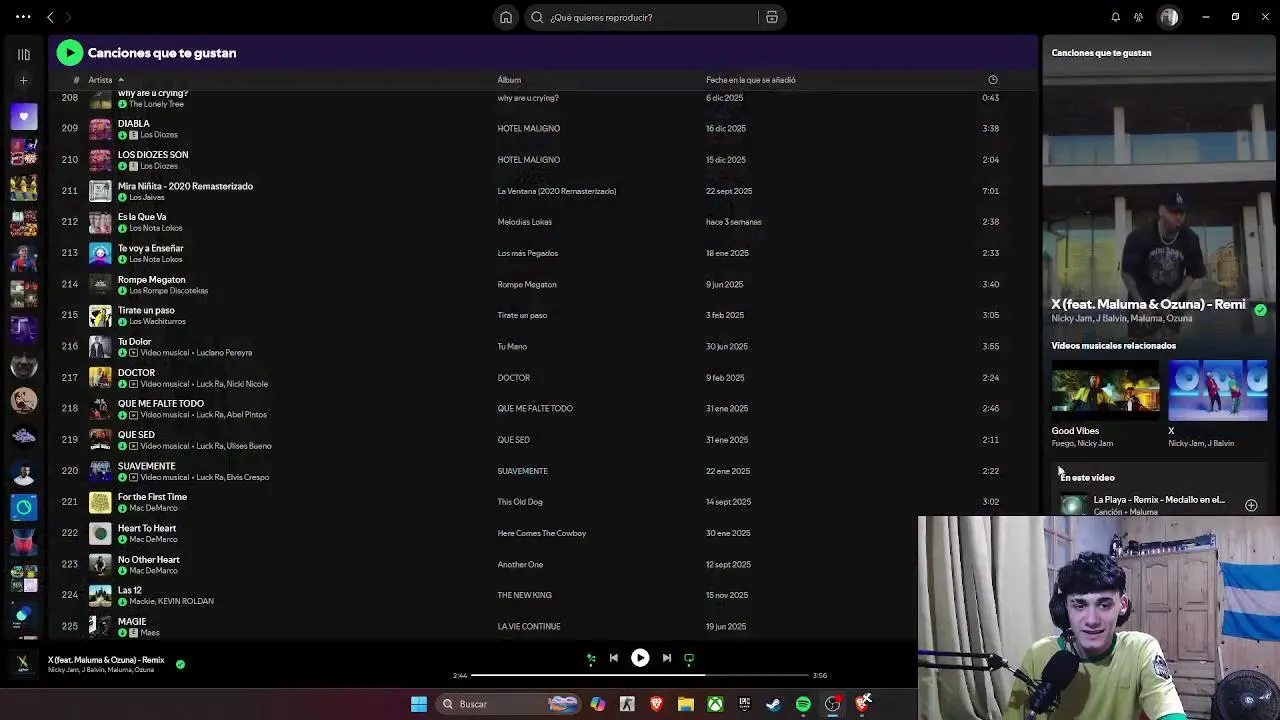Seek within the playback progress bar
1280x720 pixels.
click(x=640, y=675)
